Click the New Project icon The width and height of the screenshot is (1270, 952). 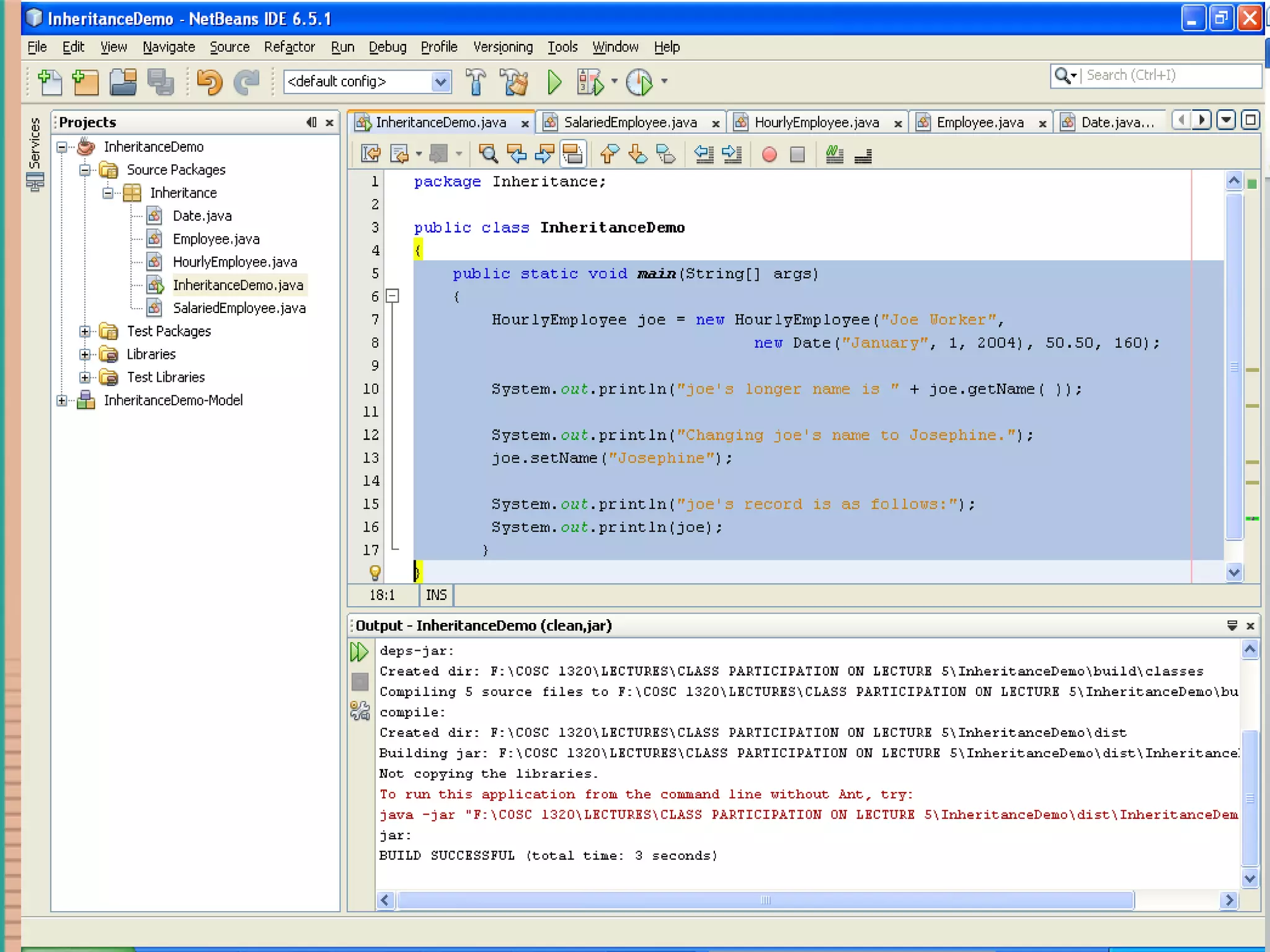click(x=86, y=82)
